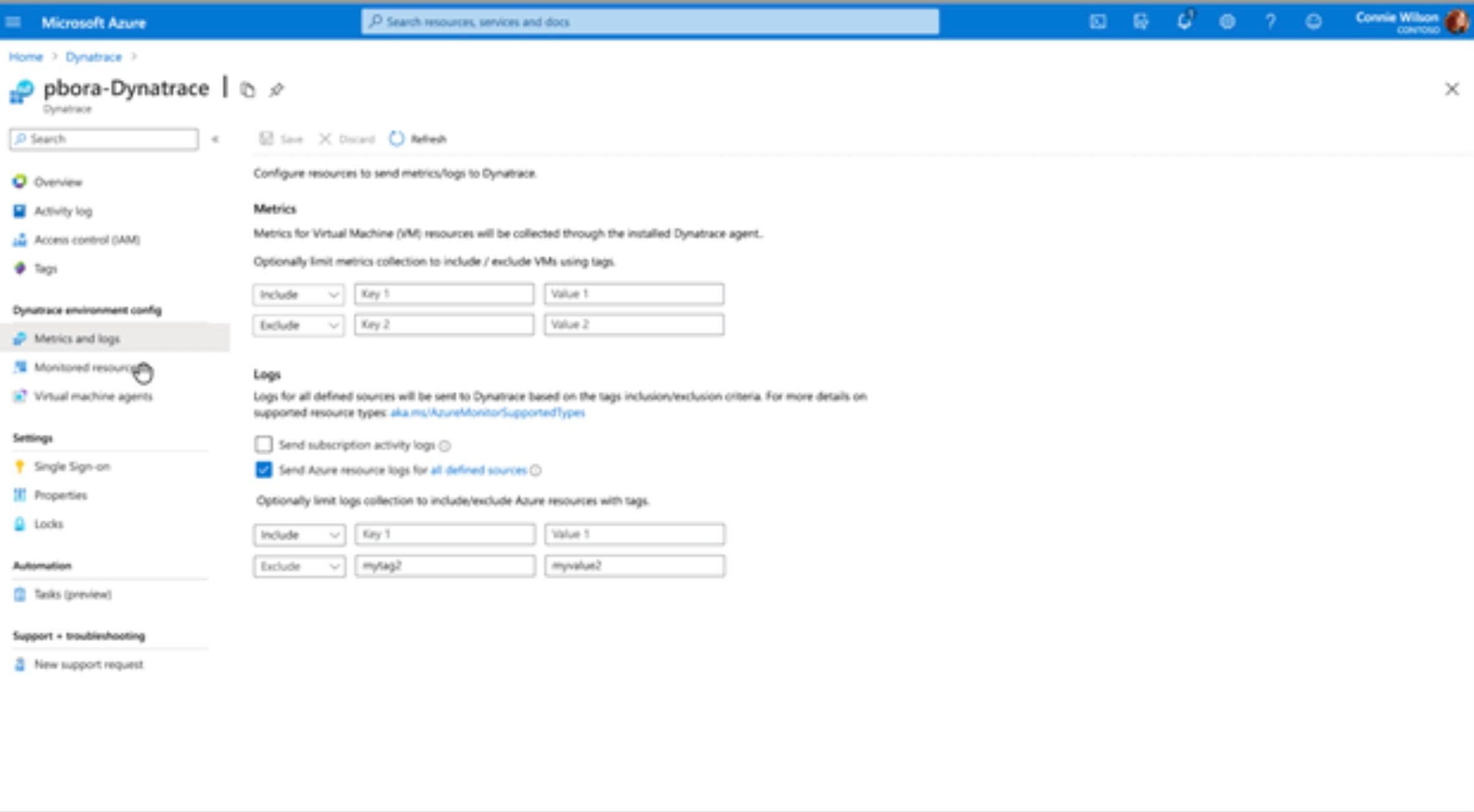Viewport: 1474px width, 812px height.
Task: Click the Save toolbar button
Action: [281, 139]
